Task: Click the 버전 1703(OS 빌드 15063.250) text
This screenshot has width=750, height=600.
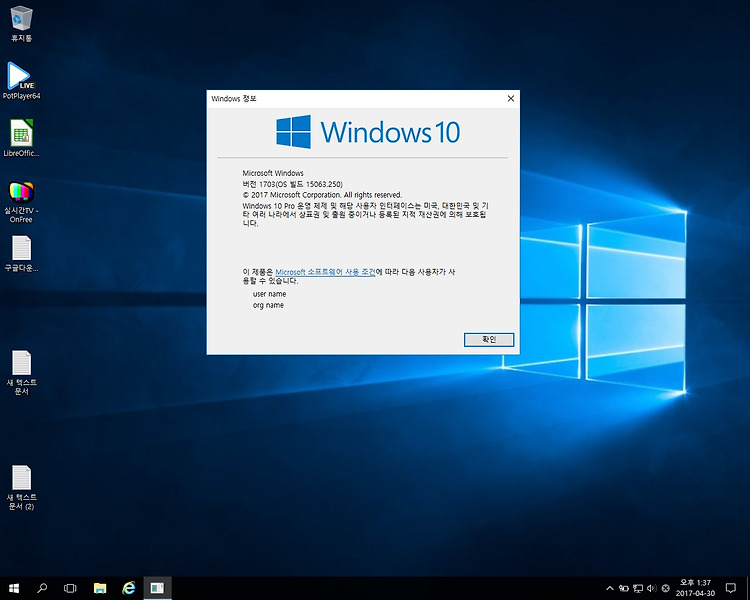Action: (x=292, y=184)
